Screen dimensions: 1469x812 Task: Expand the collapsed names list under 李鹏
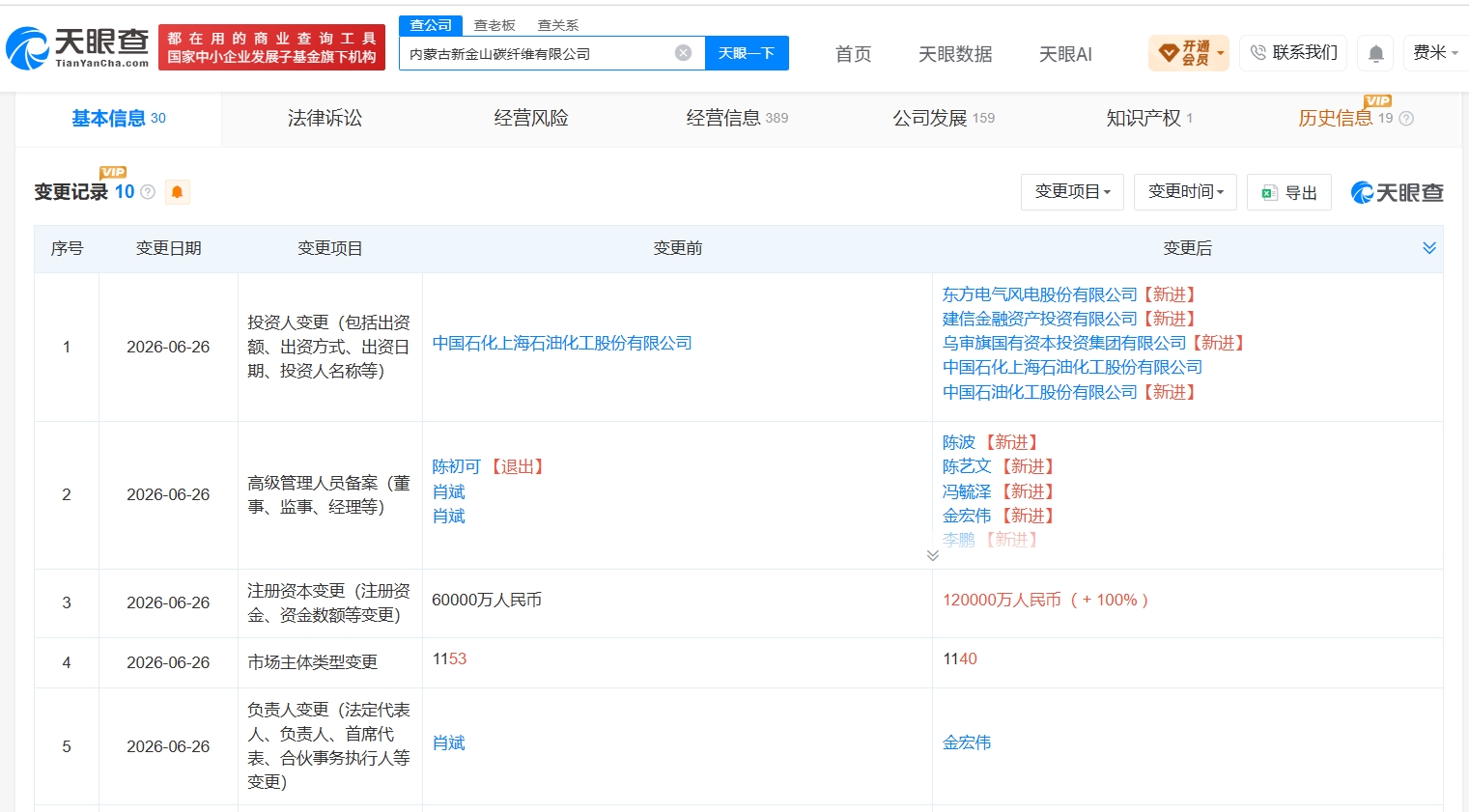click(932, 555)
